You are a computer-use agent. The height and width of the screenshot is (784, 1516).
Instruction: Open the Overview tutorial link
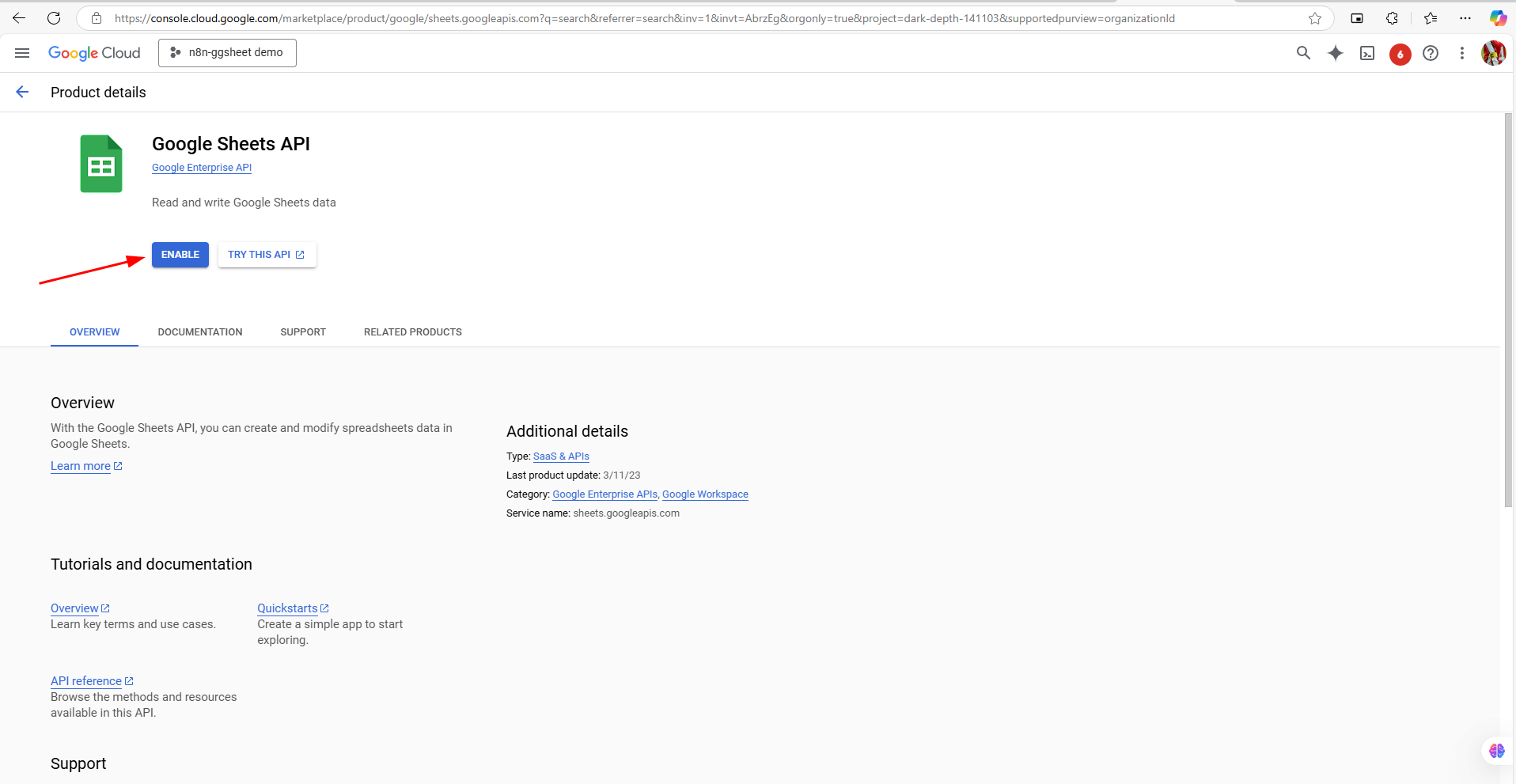coord(80,608)
